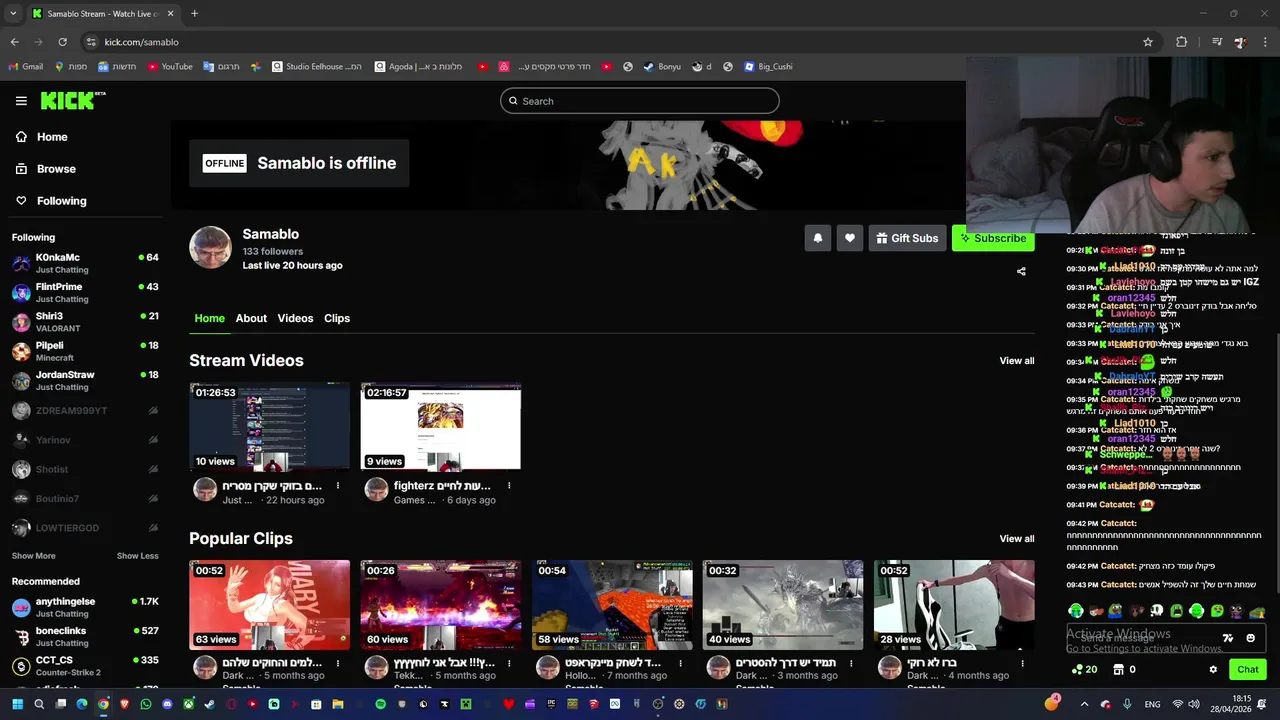This screenshot has height=720, width=1280.
Task: Open the site info icon in address bar
Action: click(91, 42)
